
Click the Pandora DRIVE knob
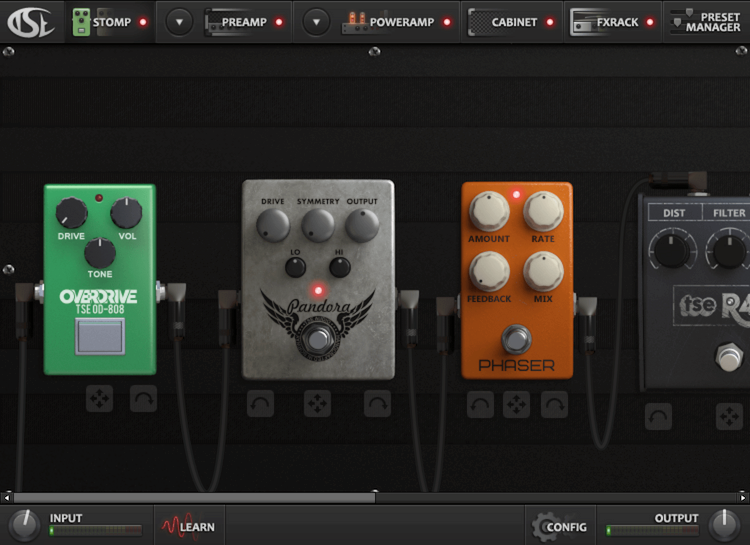[x=273, y=225]
